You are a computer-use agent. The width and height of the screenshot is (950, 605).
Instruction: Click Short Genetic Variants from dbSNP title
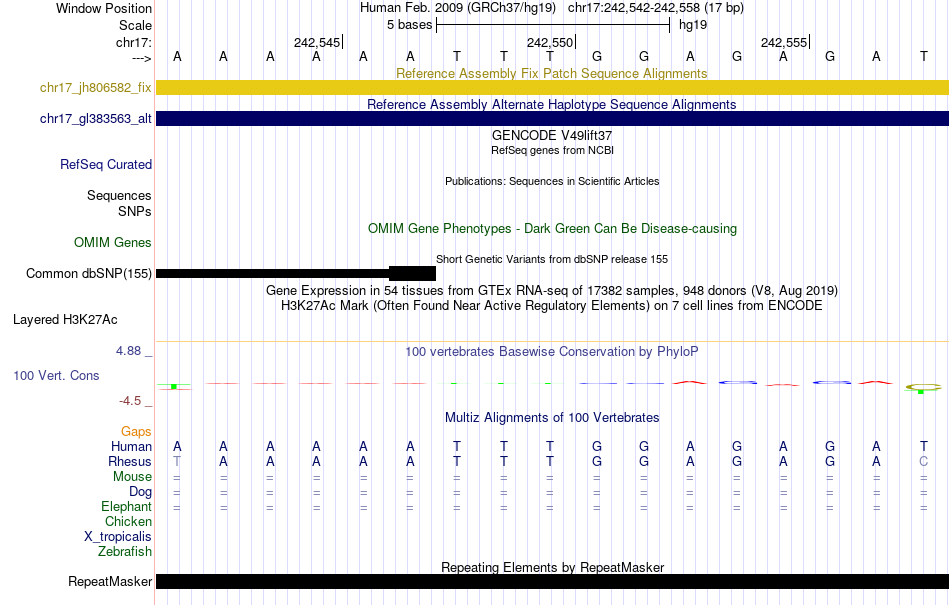click(552, 259)
